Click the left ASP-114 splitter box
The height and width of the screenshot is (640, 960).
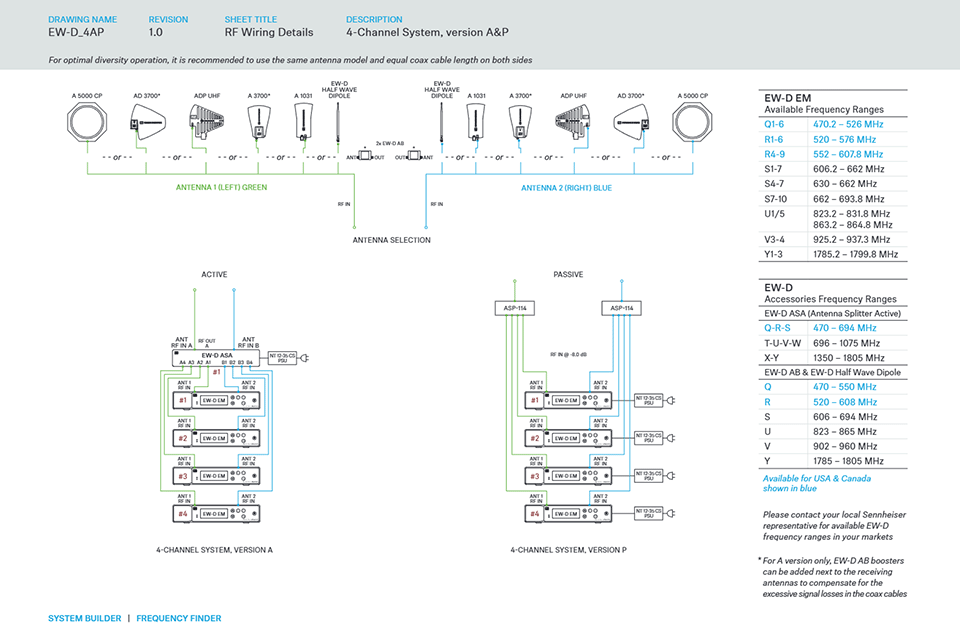(x=514, y=308)
